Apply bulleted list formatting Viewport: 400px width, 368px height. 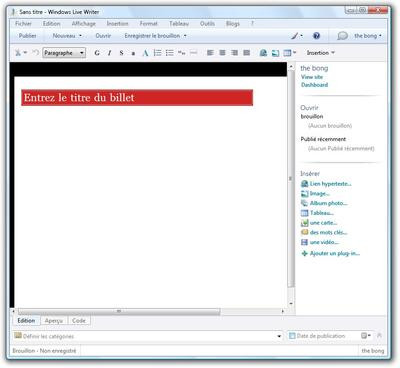pos(170,53)
